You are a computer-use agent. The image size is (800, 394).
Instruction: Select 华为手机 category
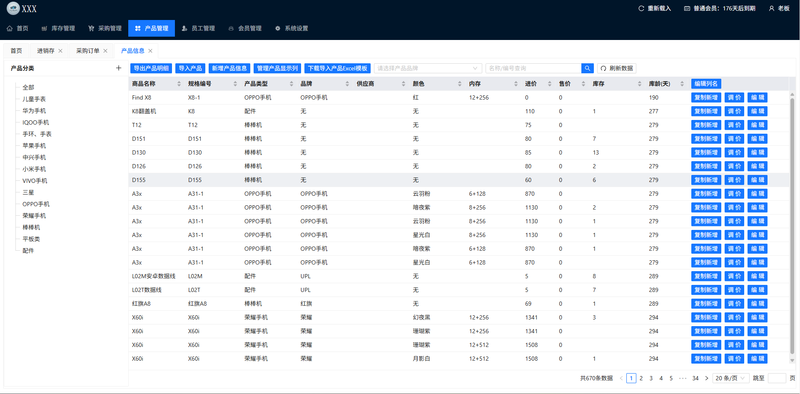click(x=34, y=111)
